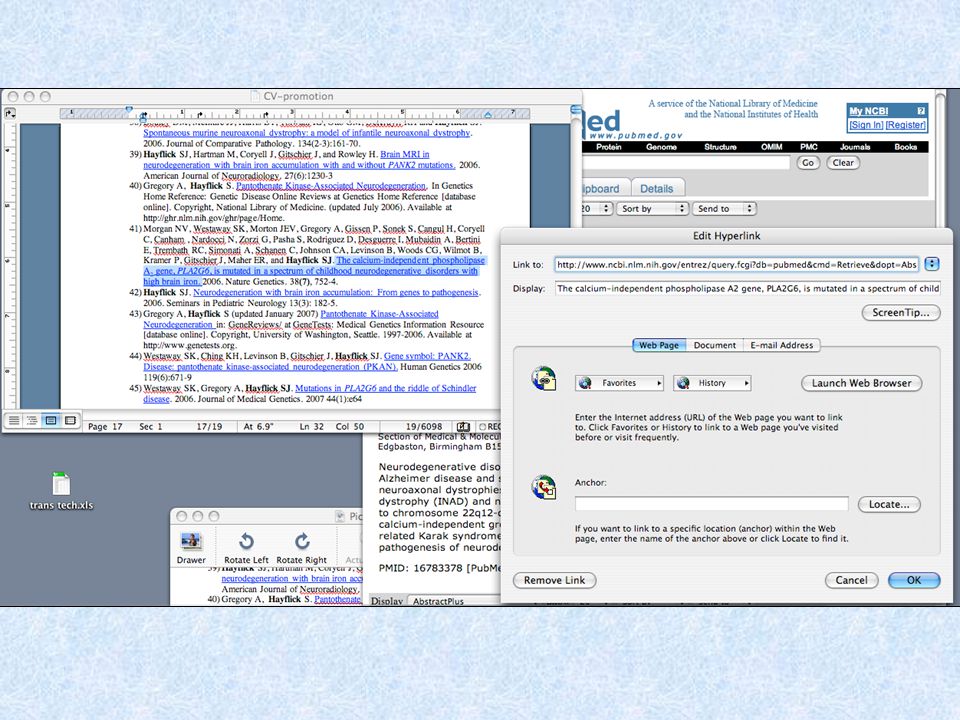
Task: Click Cancel in Edit Hyperlink dialog
Action: click(851, 580)
